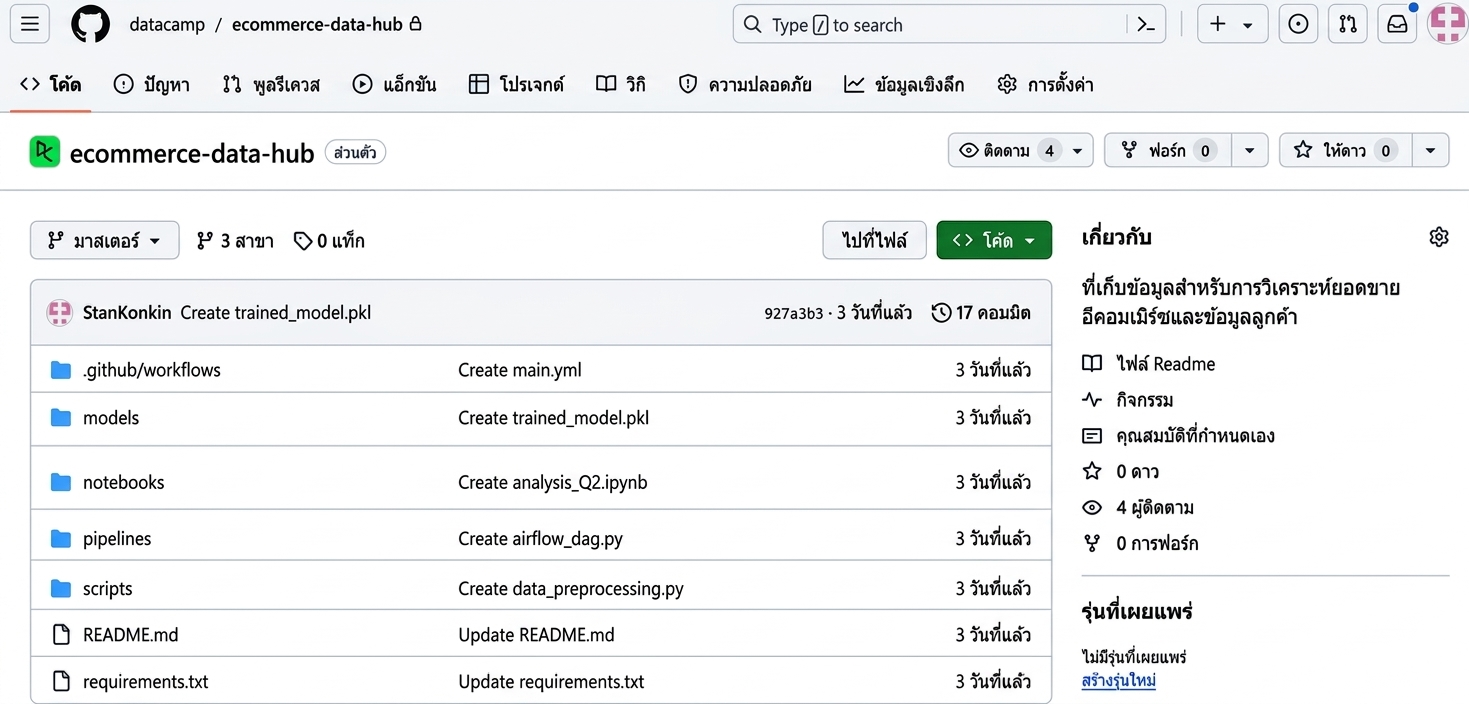Open the 17 คอมมิต history link
1469x704 pixels.
(x=981, y=313)
